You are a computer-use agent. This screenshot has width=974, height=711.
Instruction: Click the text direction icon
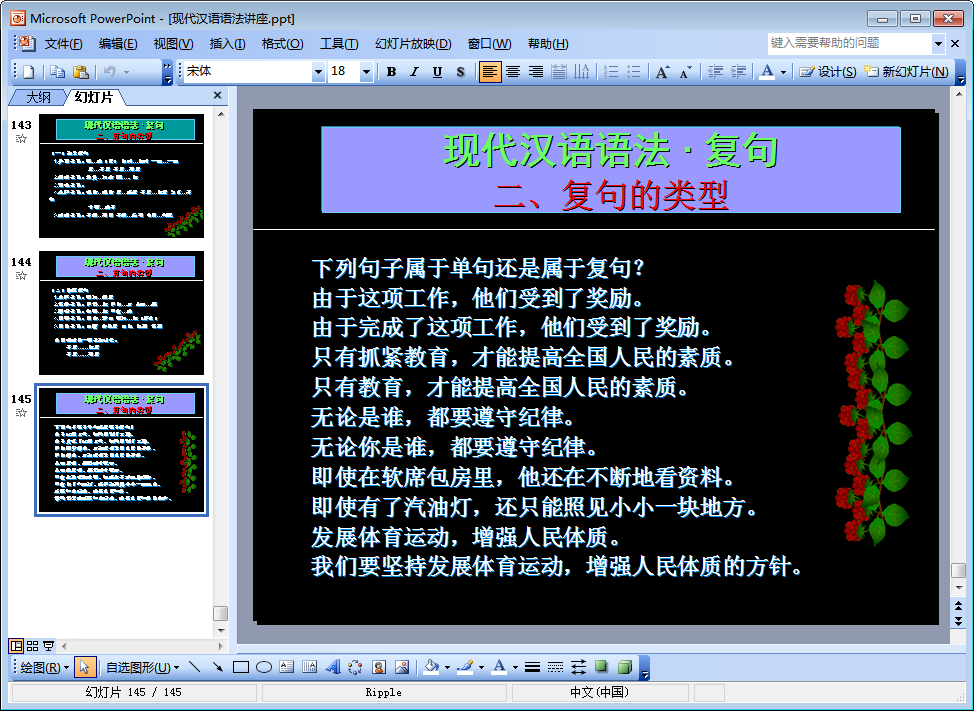pyautogui.click(x=582, y=72)
